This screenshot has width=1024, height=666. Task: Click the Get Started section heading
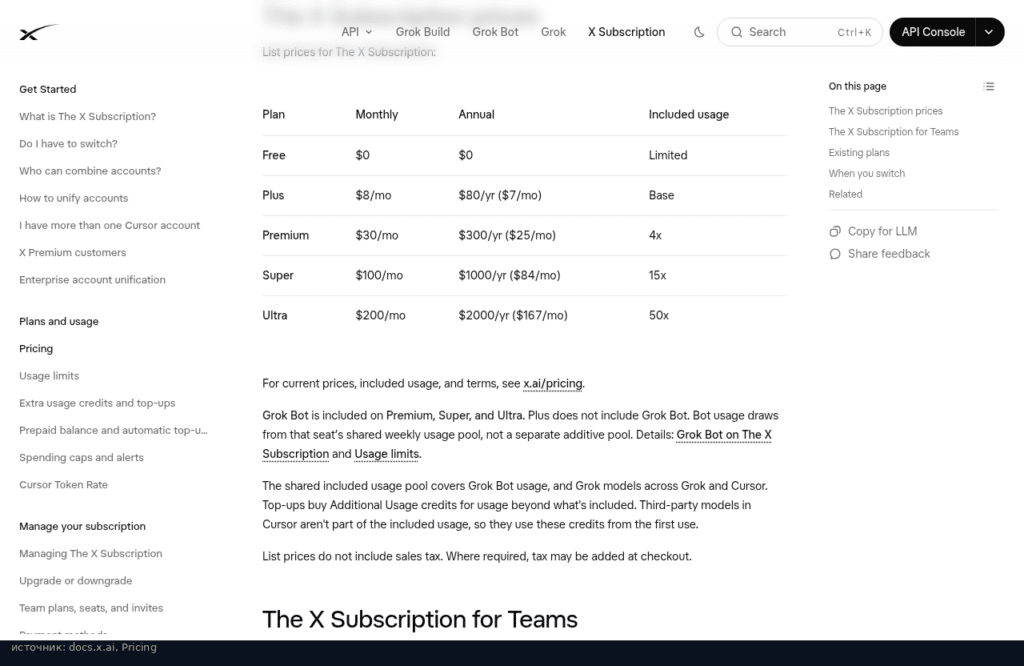48,89
